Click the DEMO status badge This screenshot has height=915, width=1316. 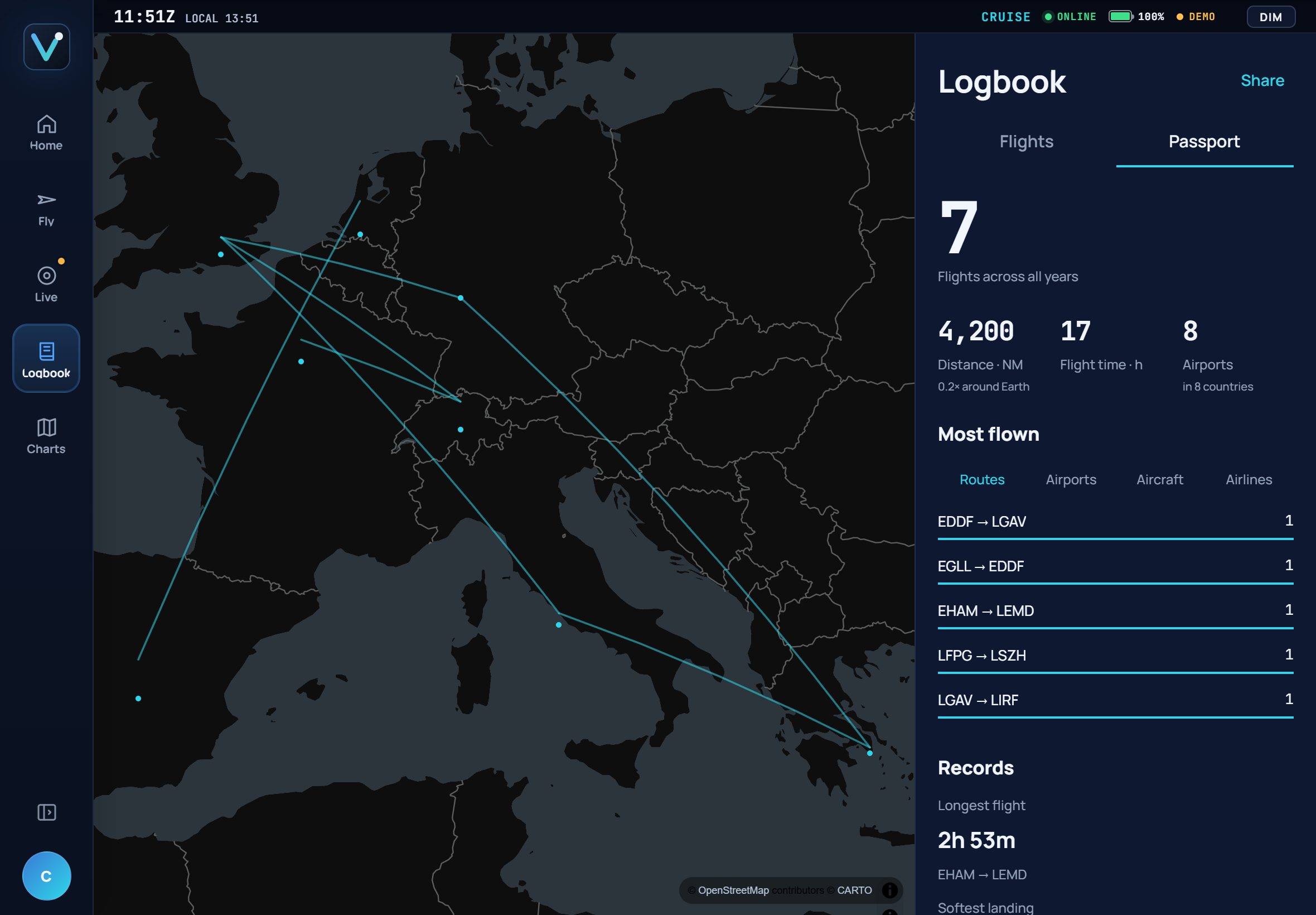point(1195,17)
